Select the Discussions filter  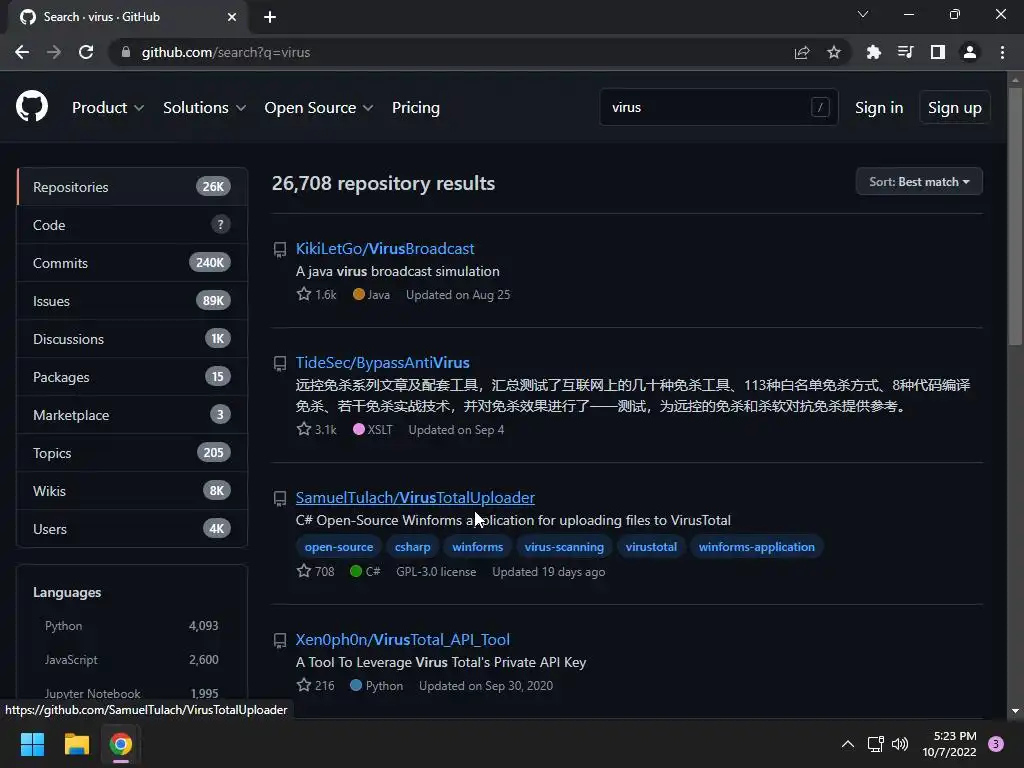132,338
